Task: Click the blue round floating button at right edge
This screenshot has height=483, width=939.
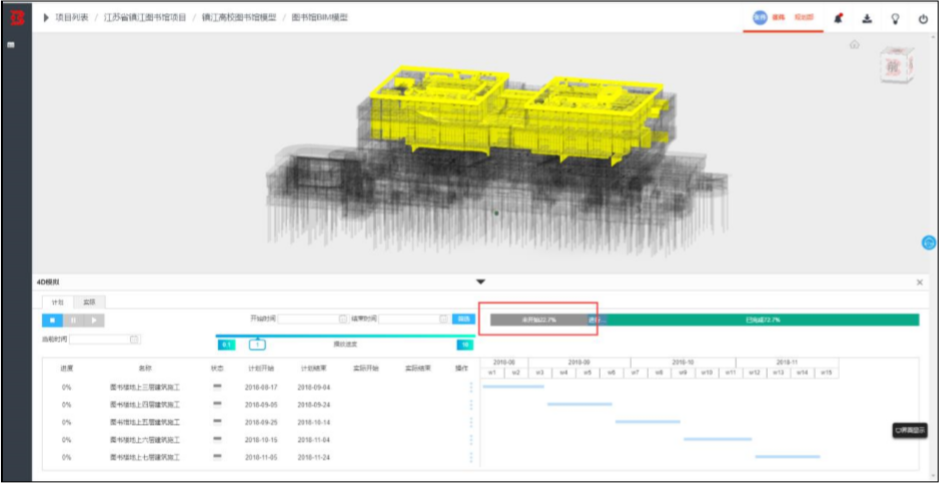Action: [x=928, y=242]
